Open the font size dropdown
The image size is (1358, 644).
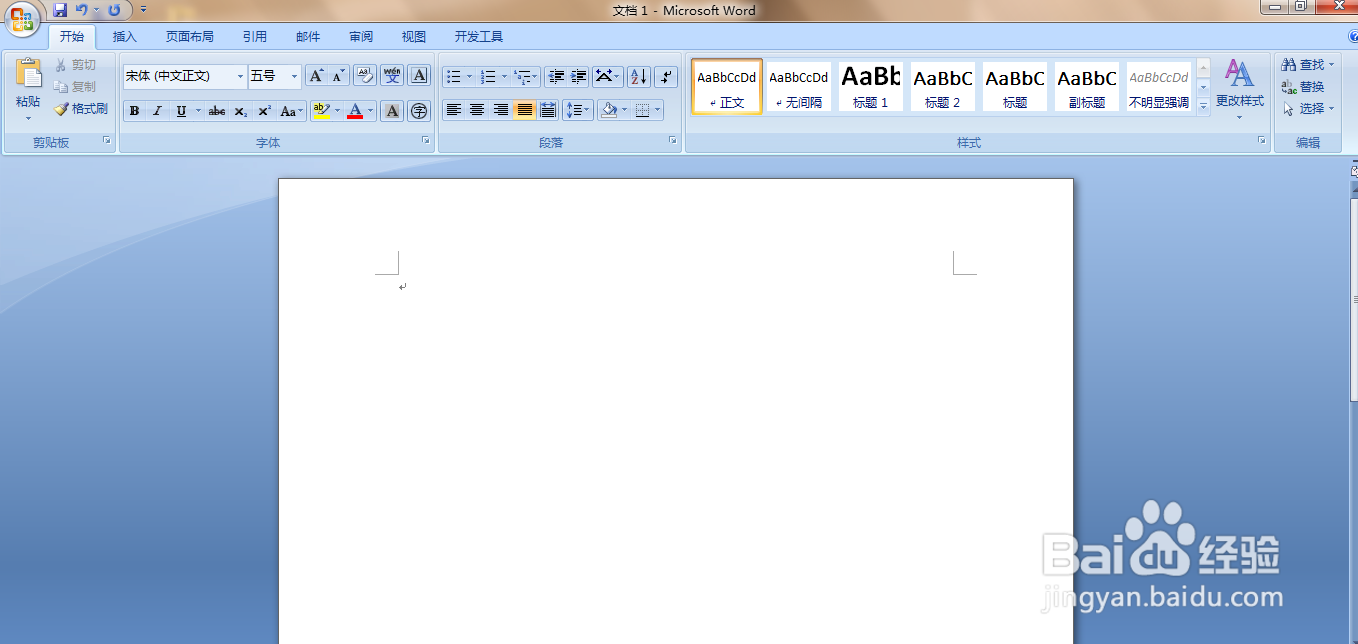click(x=293, y=76)
